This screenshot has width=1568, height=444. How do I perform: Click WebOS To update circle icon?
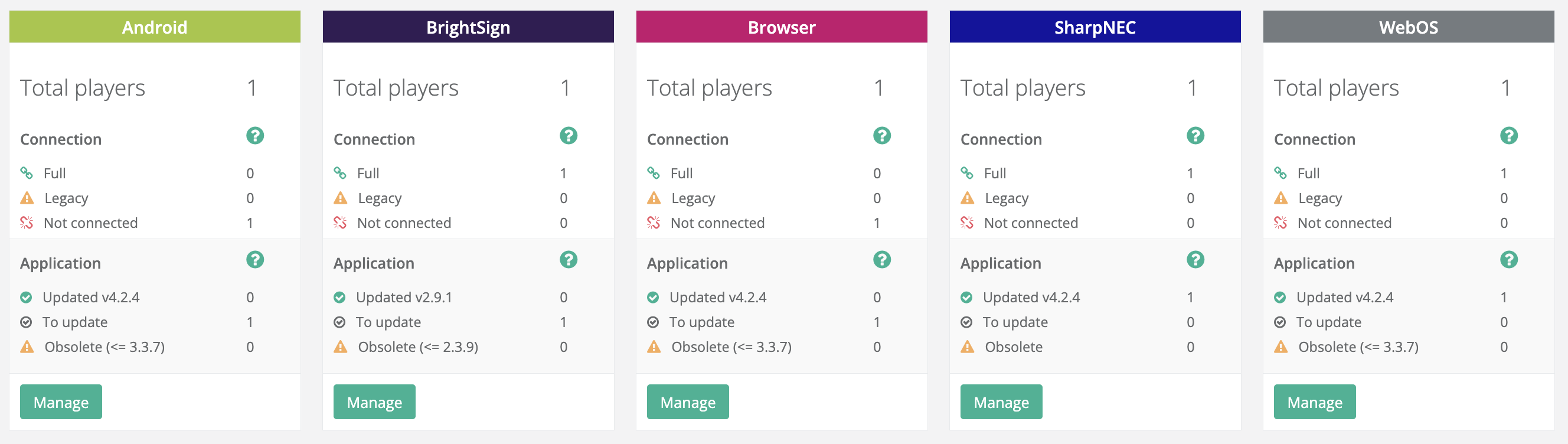[x=1280, y=322]
